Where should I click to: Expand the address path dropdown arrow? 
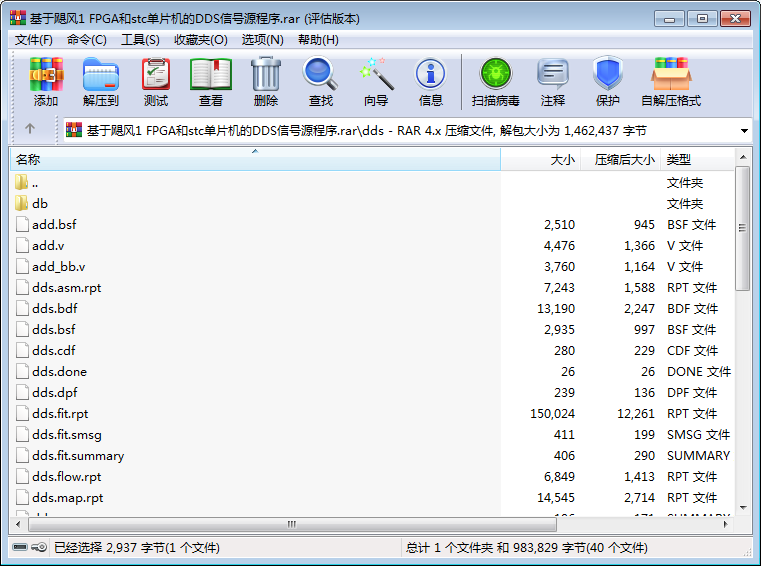pyautogui.click(x=745, y=131)
